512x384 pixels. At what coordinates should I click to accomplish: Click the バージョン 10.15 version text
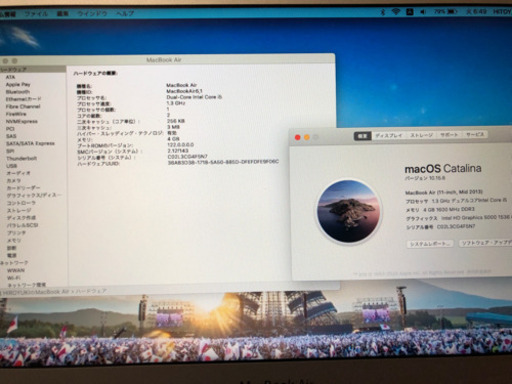[x=425, y=178]
